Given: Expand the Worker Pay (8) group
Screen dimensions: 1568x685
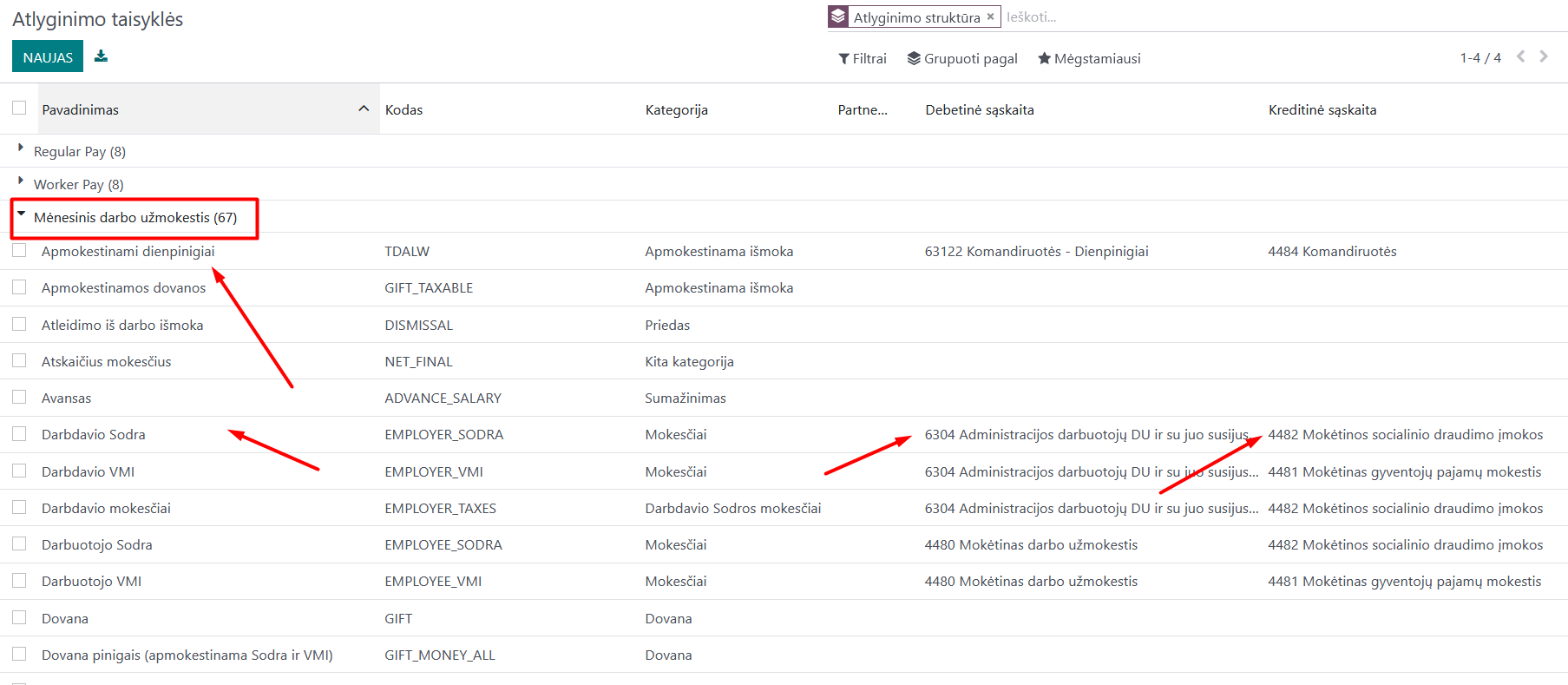Looking at the screenshot, I should click(x=78, y=184).
